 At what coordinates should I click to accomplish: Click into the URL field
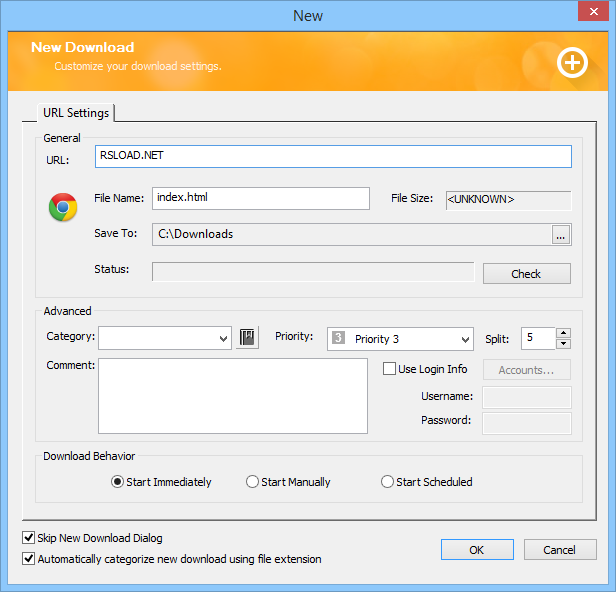coord(333,156)
